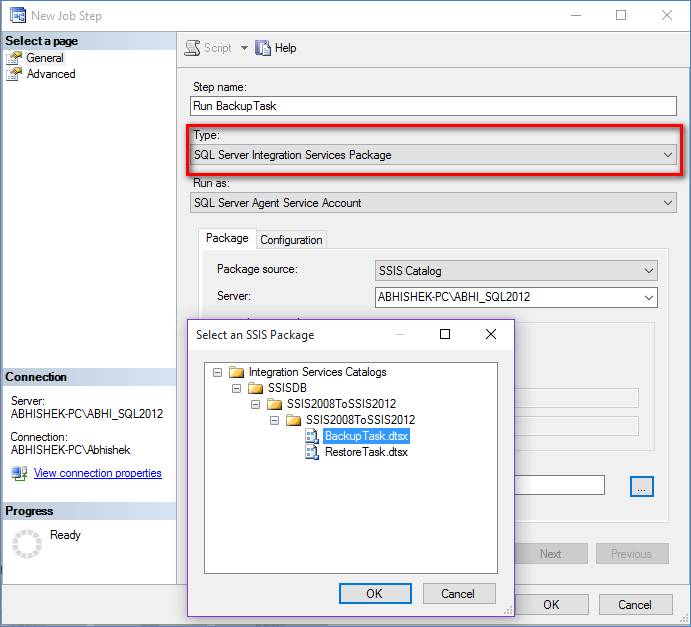The height and width of the screenshot is (627, 691).
Task: Click the connection properties icon
Action: [x=19, y=473]
